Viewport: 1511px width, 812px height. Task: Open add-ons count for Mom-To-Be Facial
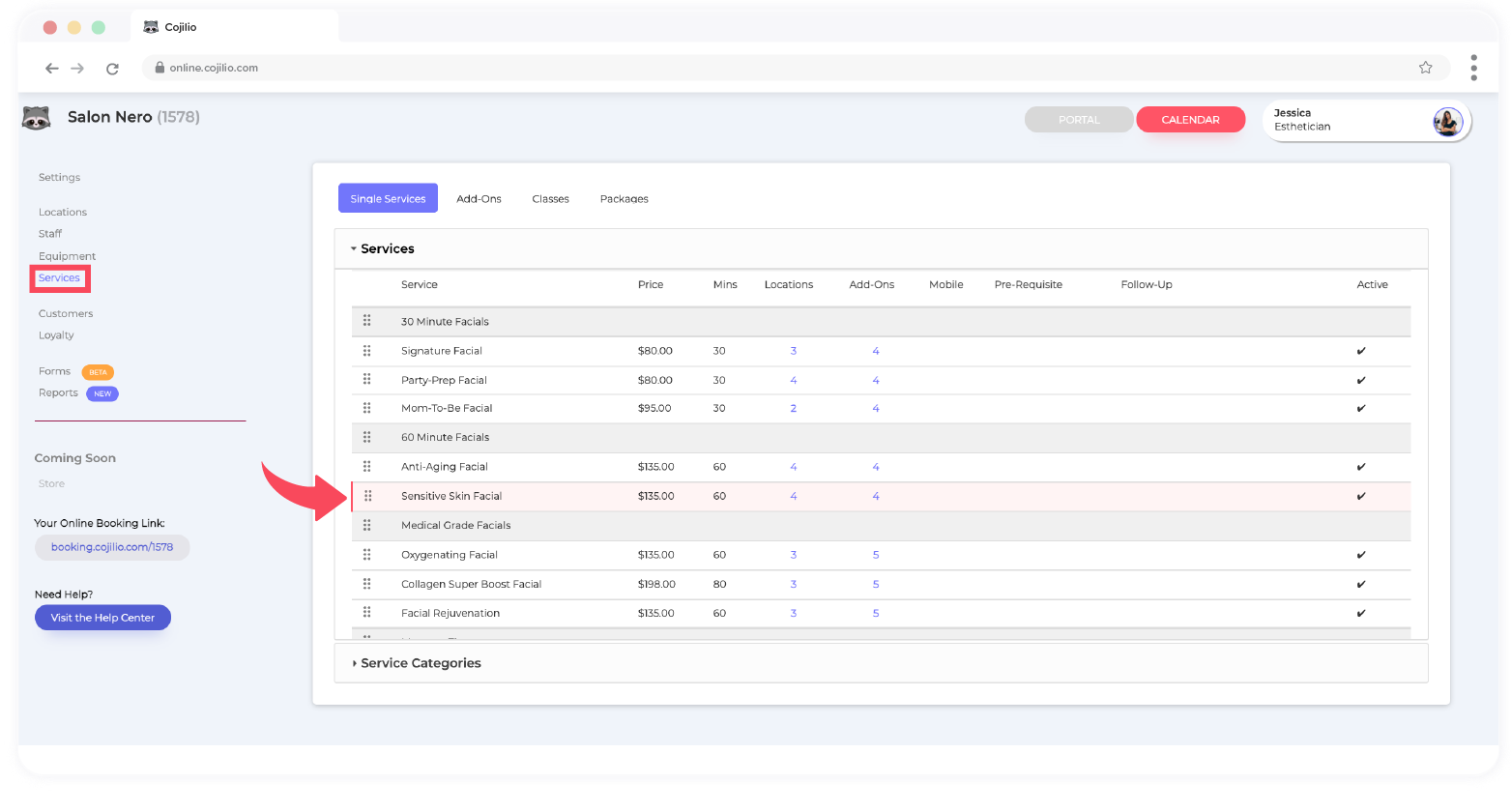[876, 408]
